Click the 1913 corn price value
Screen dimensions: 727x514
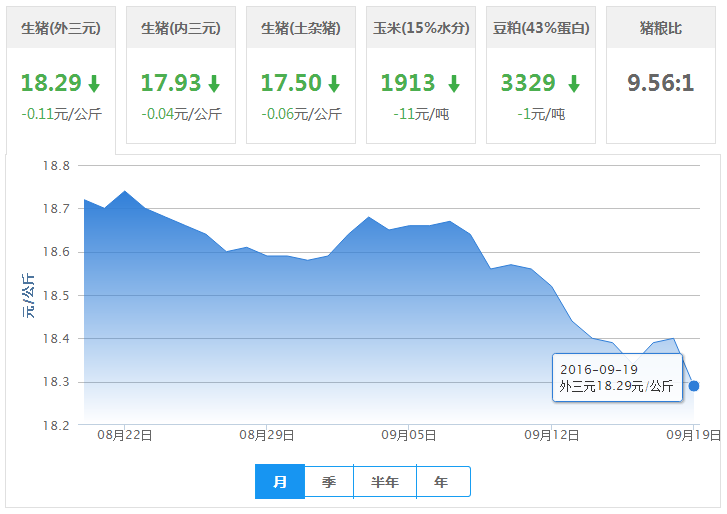[408, 83]
